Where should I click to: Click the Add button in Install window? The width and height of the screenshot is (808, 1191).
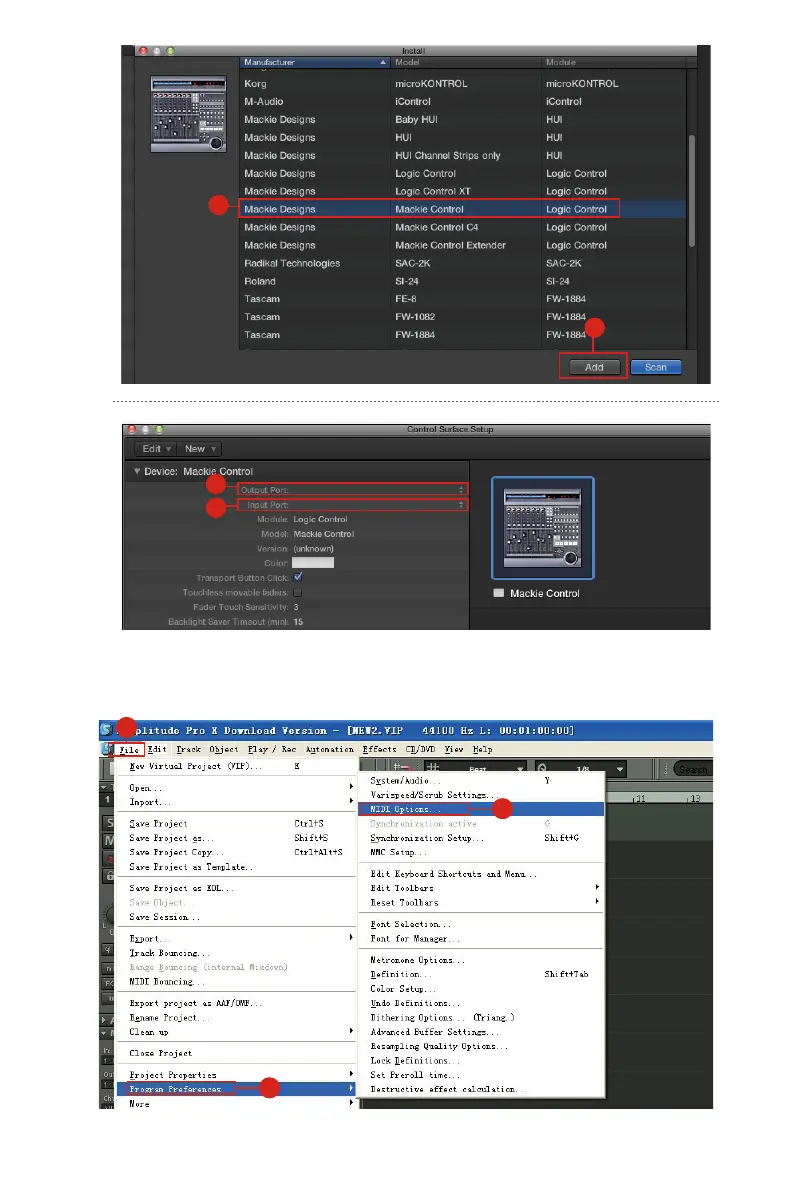pos(594,367)
